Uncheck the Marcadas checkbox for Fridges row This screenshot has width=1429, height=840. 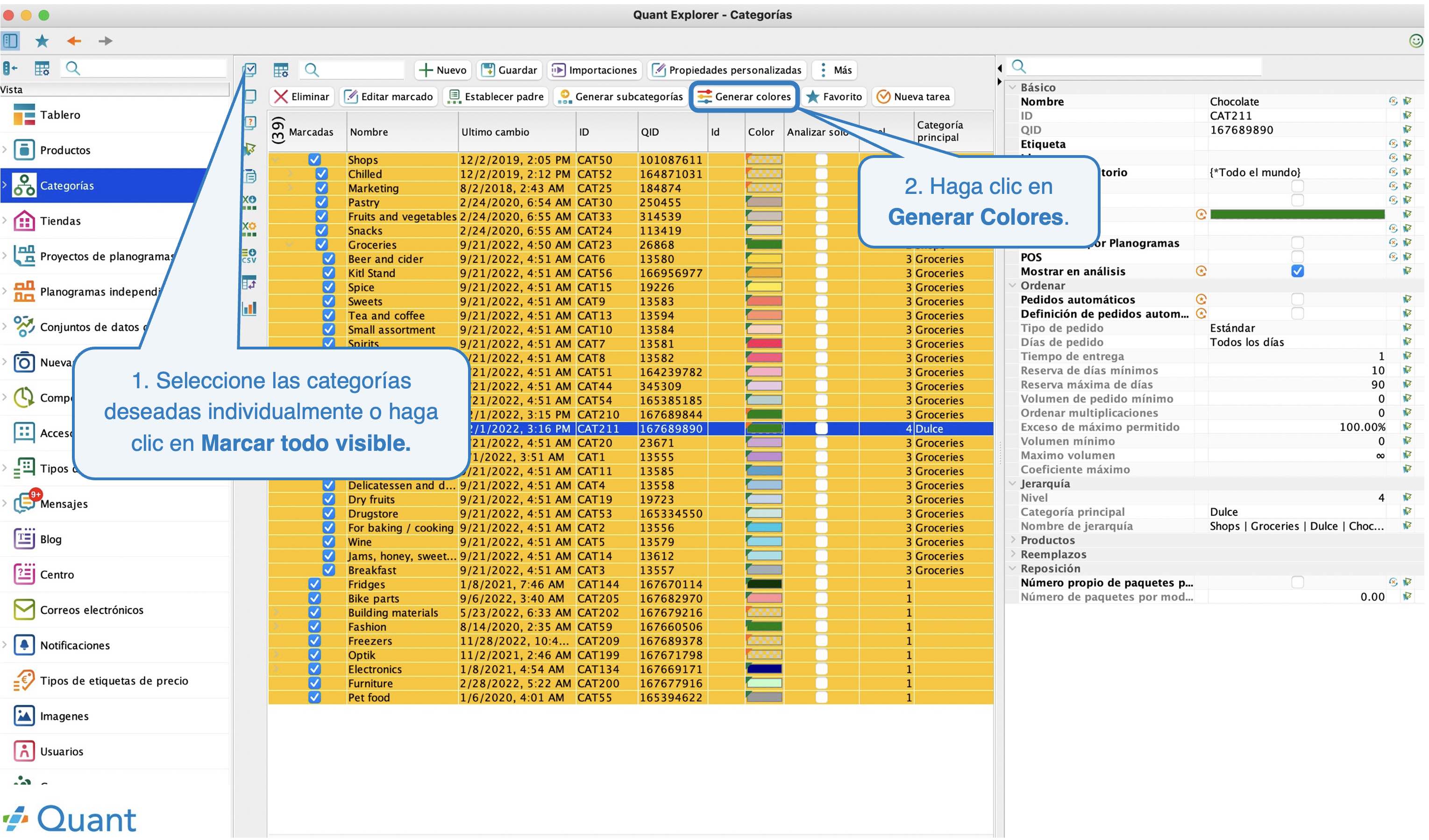click(315, 584)
